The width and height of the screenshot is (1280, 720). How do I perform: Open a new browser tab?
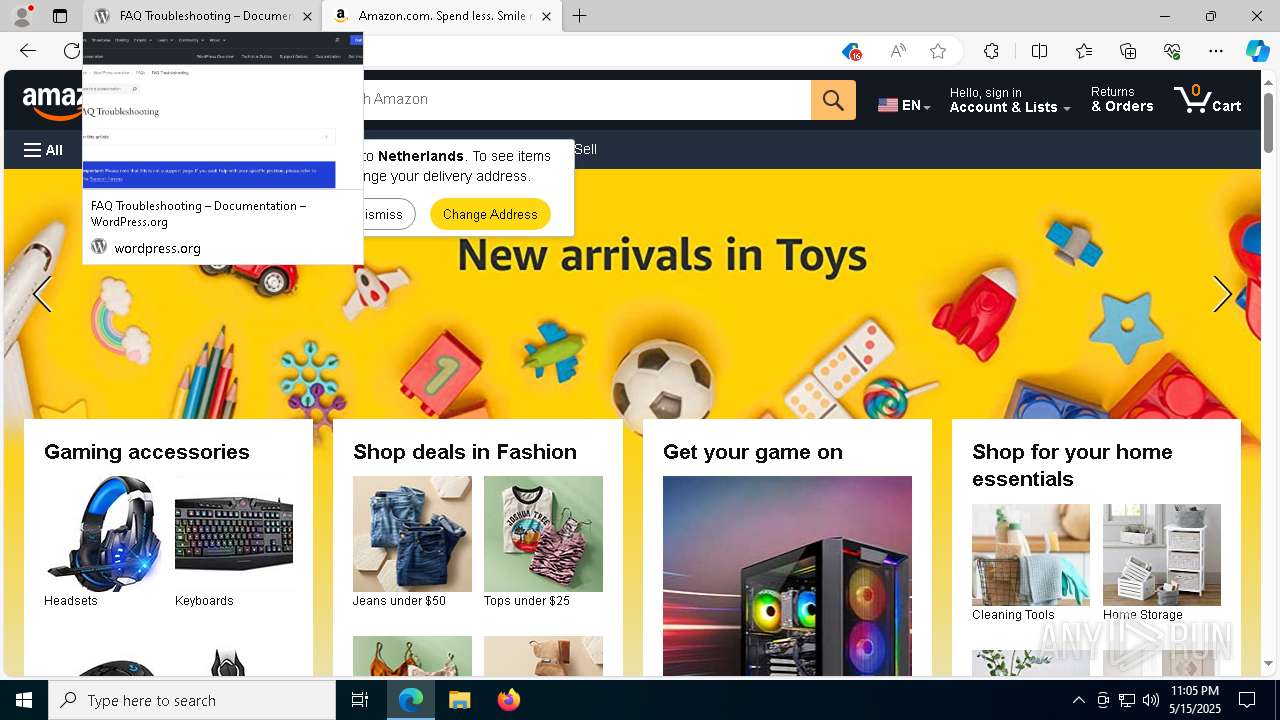pyautogui.click(x=580, y=16)
